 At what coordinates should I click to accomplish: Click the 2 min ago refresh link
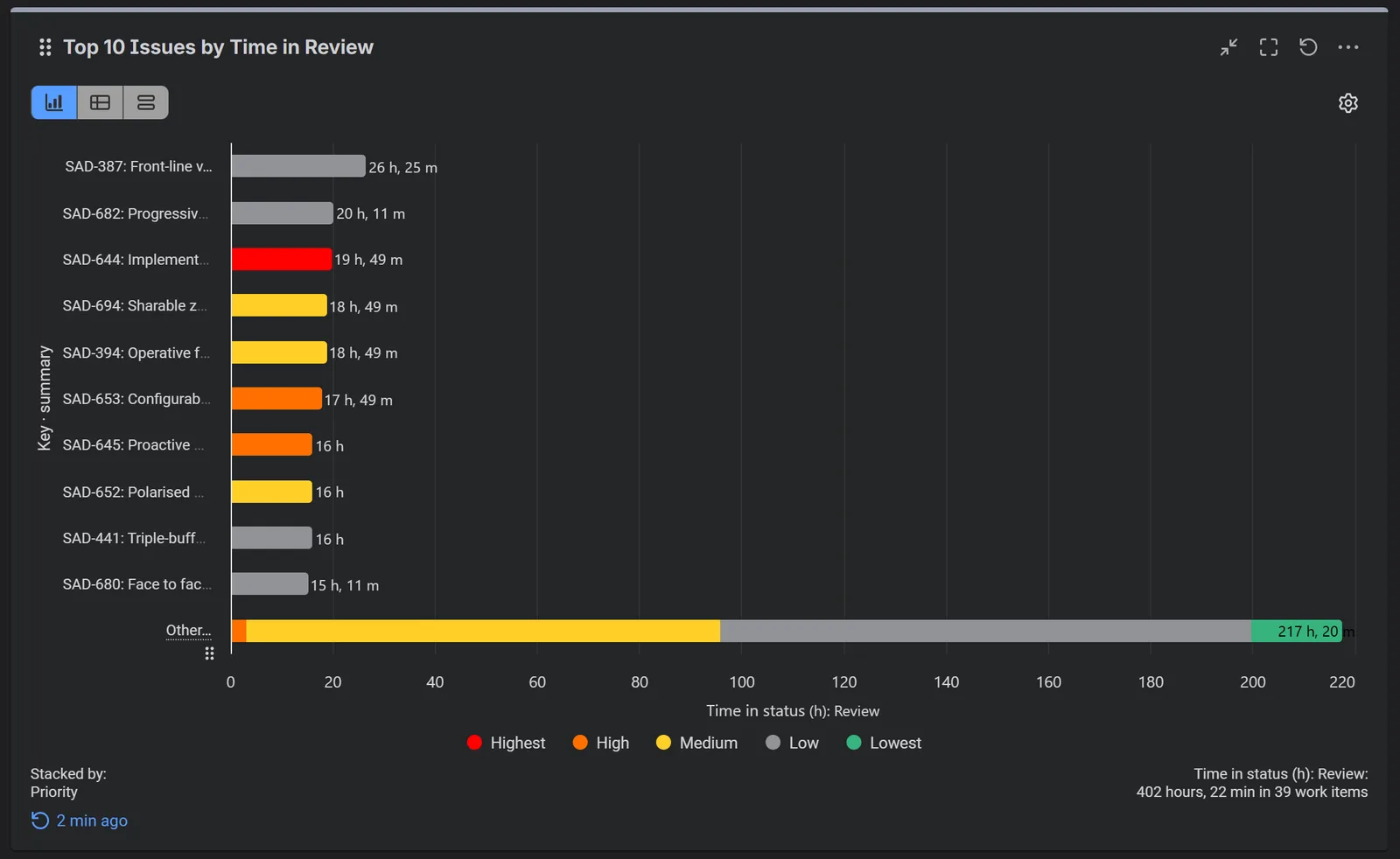coord(80,821)
